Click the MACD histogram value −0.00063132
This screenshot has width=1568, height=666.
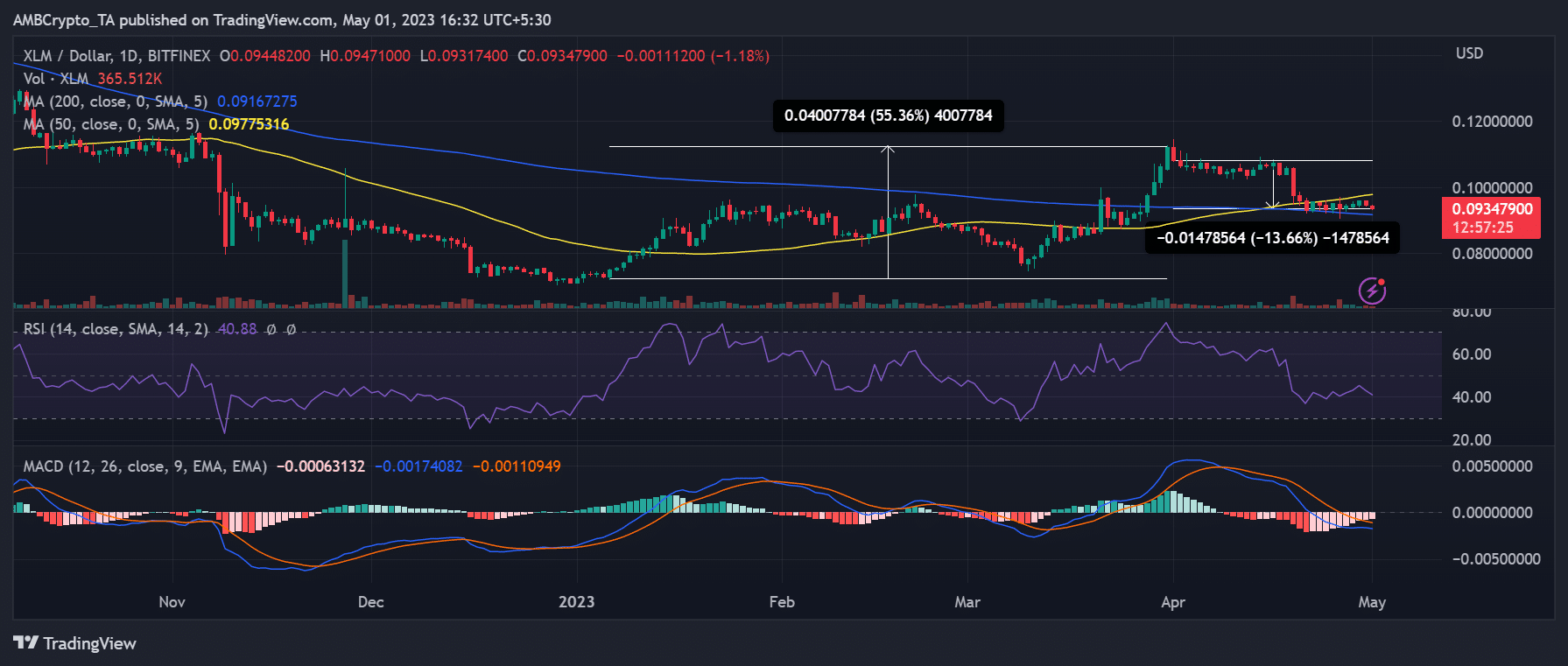pyautogui.click(x=320, y=466)
